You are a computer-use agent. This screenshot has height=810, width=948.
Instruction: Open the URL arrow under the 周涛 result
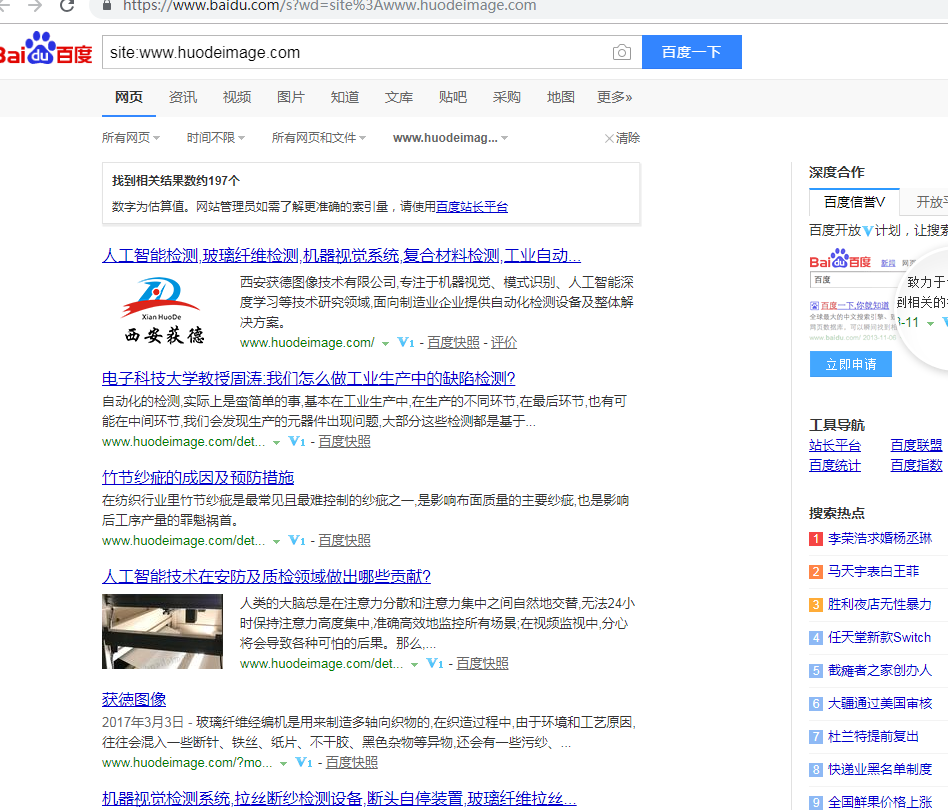coord(276,442)
